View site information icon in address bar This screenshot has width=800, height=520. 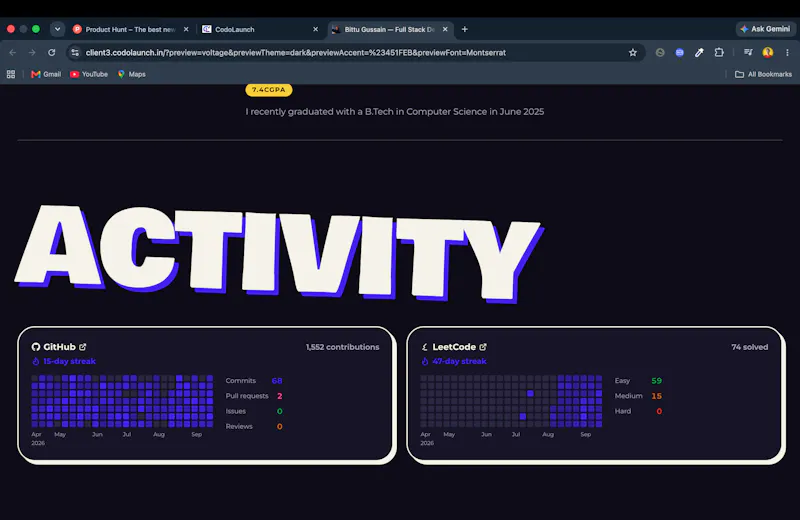click(x=75, y=53)
